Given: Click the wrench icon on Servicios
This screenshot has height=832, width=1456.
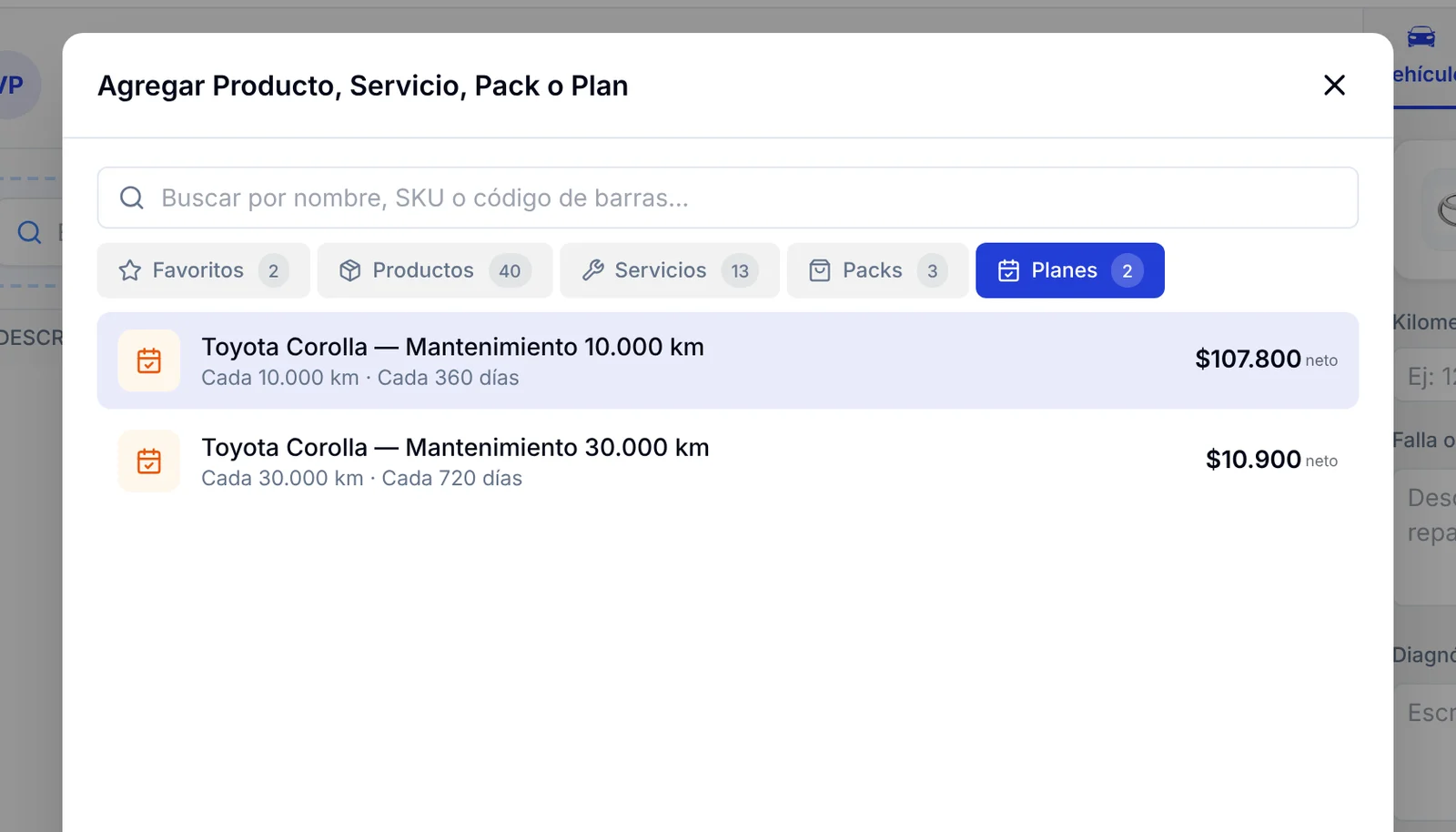Looking at the screenshot, I should click(593, 270).
